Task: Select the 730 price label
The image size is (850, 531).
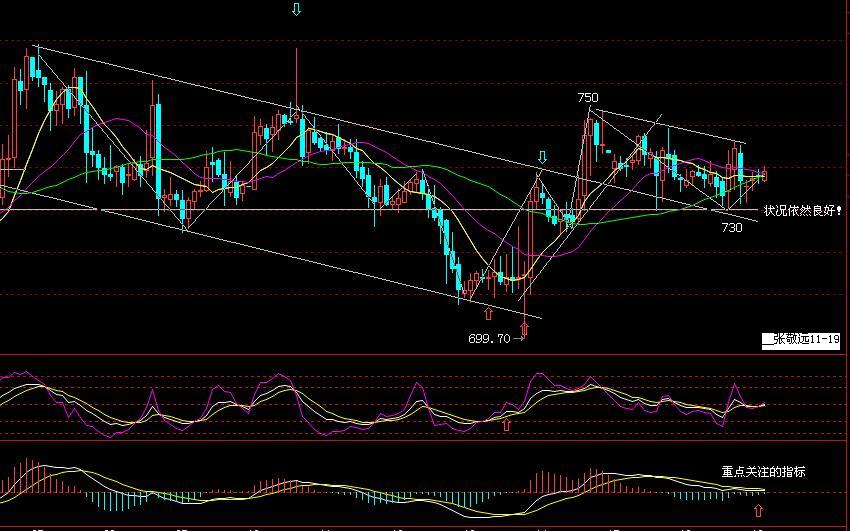Action: (732, 228)
